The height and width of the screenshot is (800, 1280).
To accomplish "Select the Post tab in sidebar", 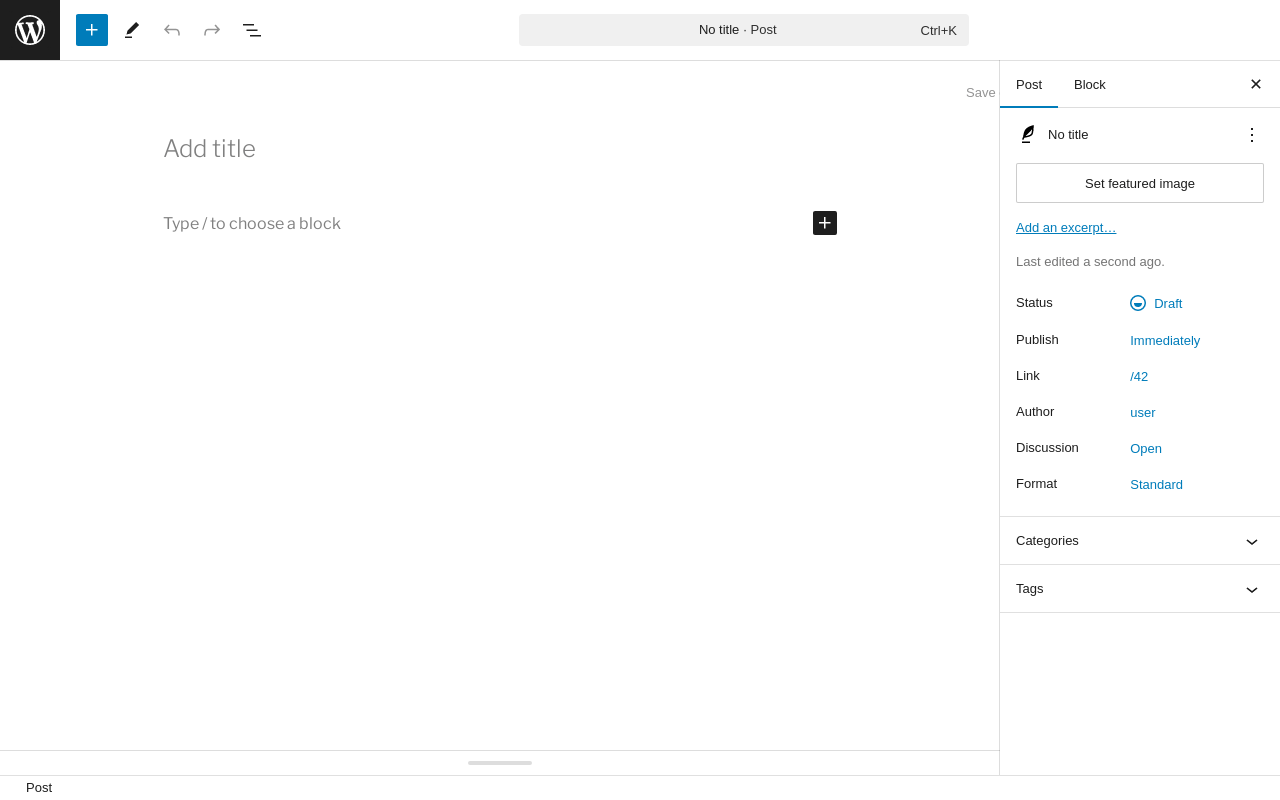I will coord(1029,84).
